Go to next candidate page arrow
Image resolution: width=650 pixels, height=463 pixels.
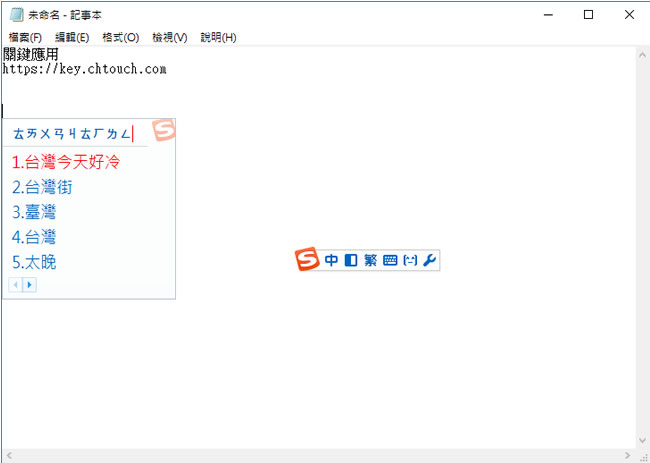[29, 285]
